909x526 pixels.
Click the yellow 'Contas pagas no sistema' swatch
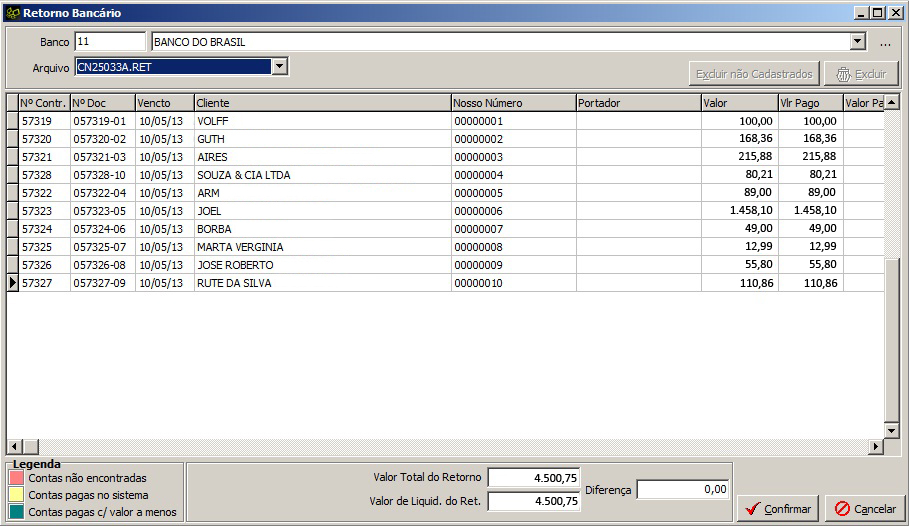click(17, 495)
